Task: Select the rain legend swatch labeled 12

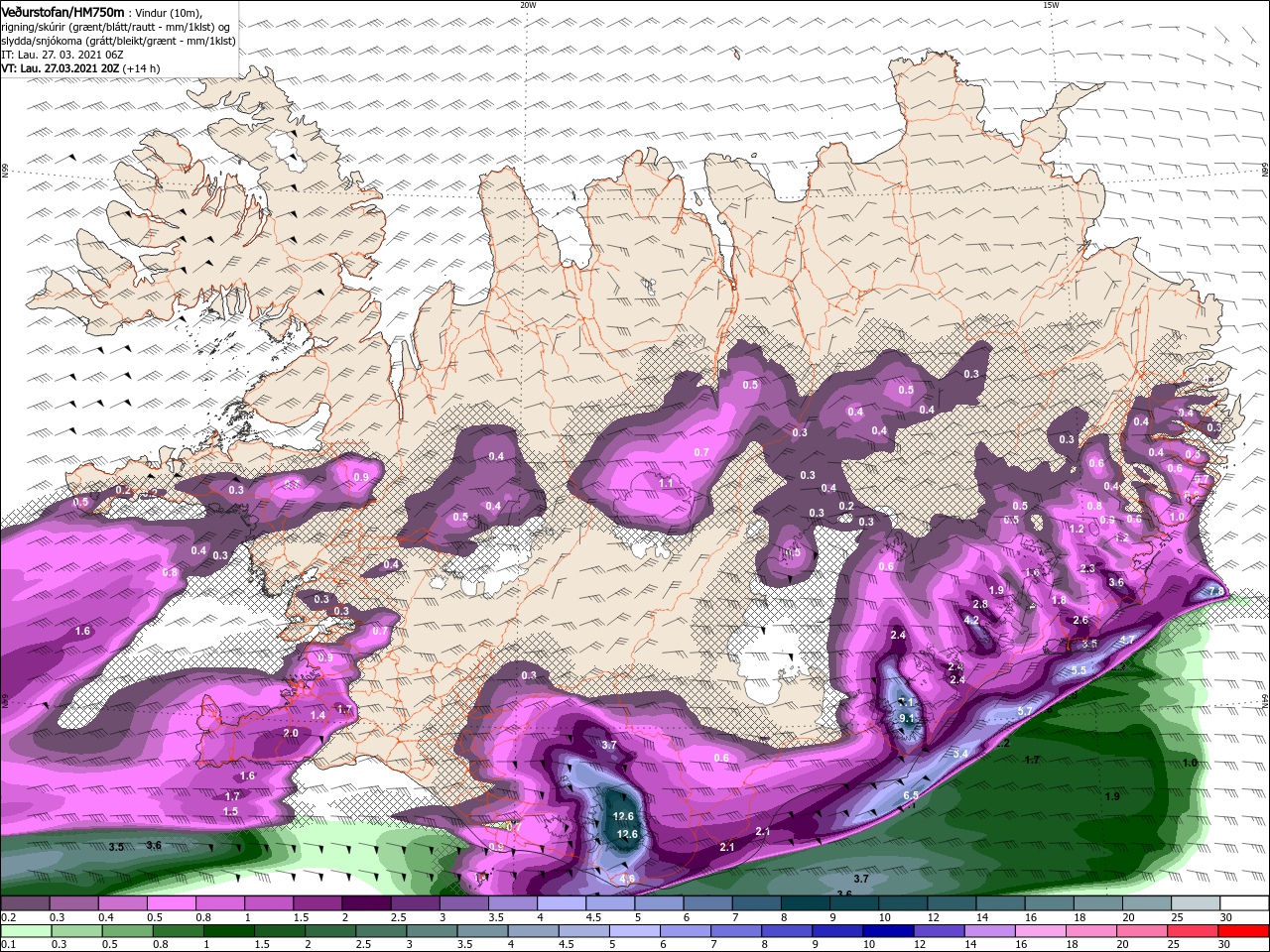Action: point(938,931)
